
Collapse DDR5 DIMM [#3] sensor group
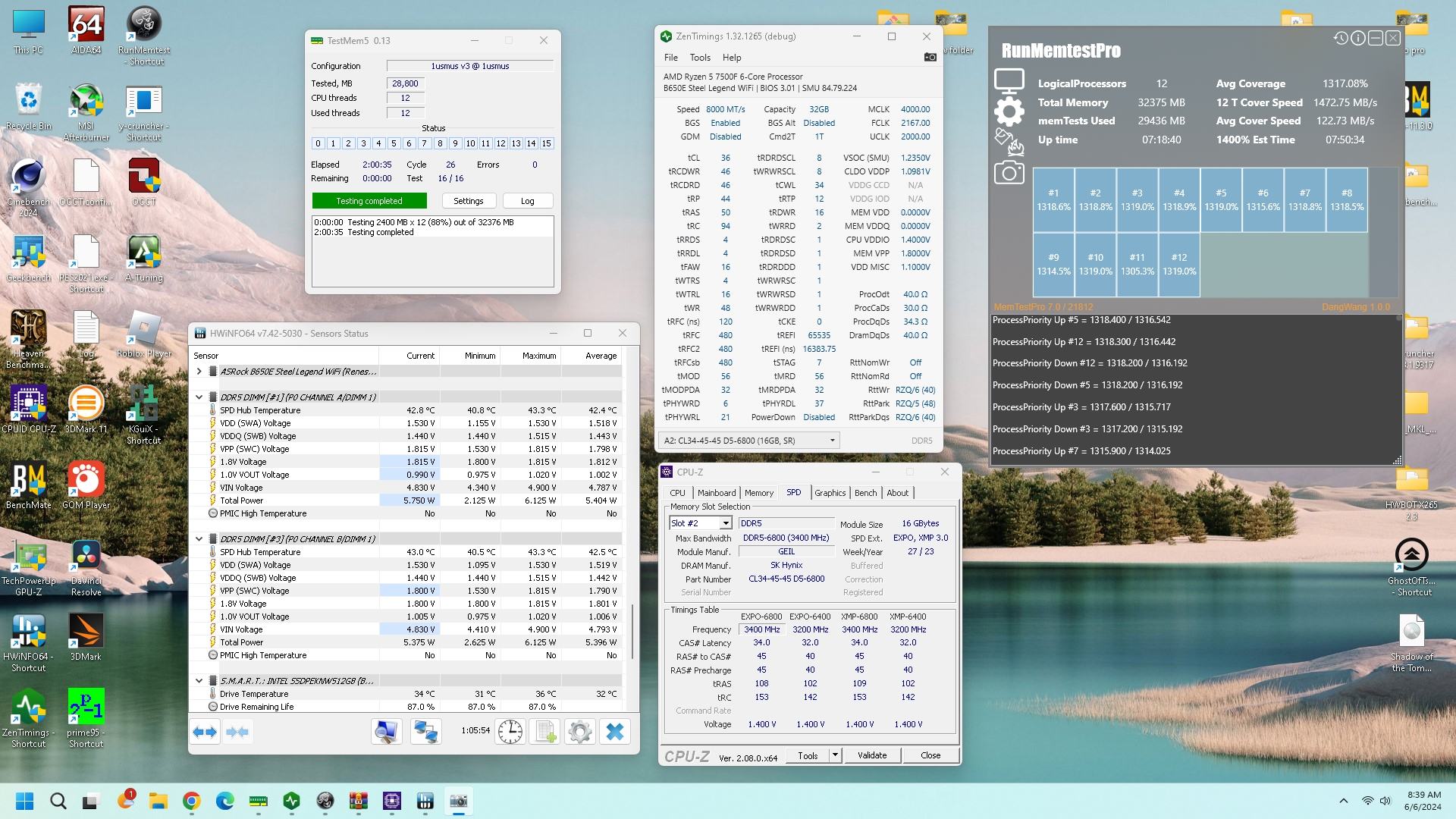(199, 538)
